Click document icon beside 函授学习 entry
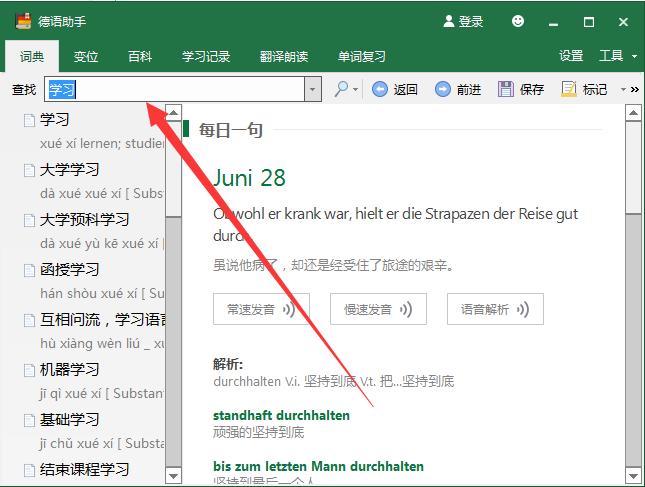This screenshot has height=487, width=645. 29,270
